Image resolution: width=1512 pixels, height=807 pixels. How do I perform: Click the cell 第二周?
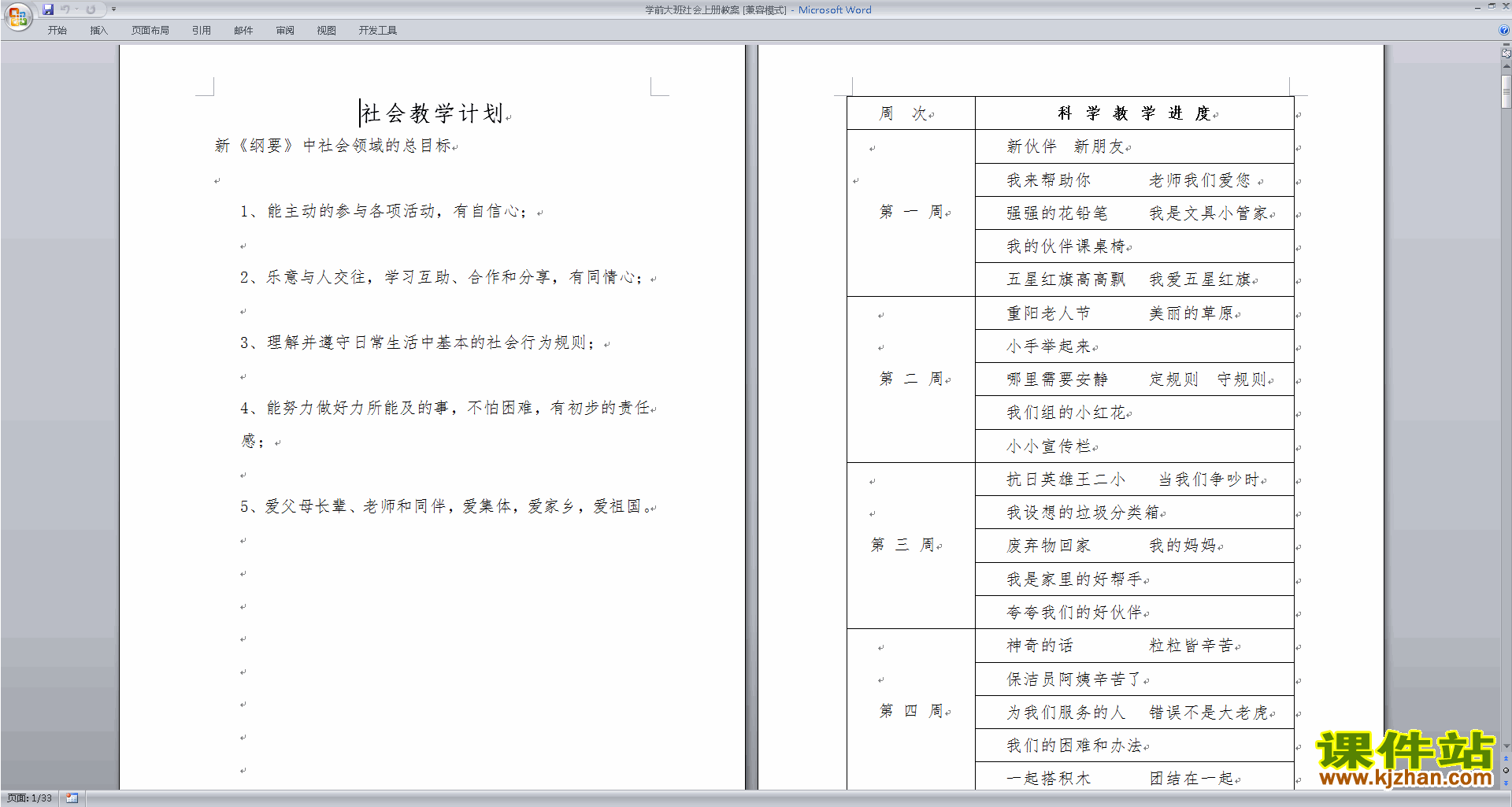pos(911,379)
